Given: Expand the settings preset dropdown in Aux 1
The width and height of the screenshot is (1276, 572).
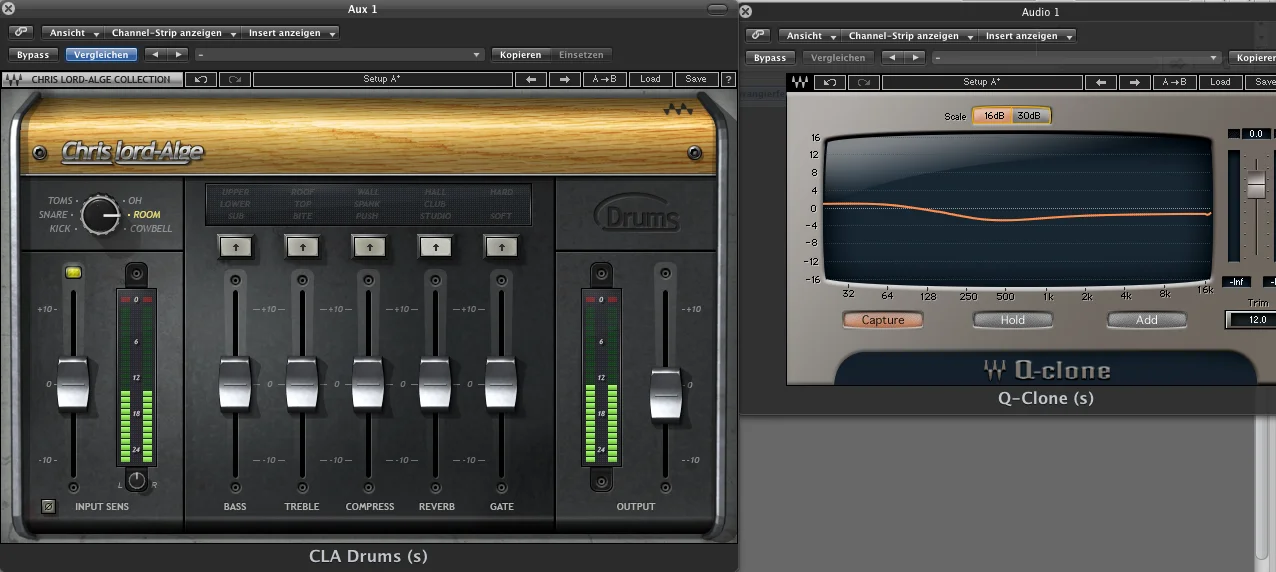Looking at the screenshot, I should (x=340, y=54).
